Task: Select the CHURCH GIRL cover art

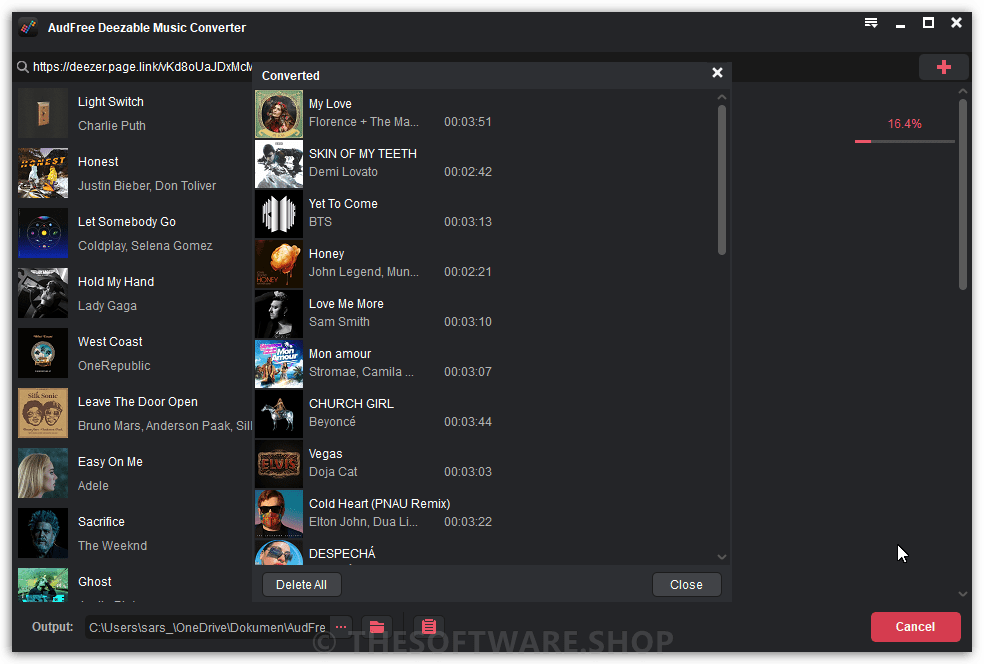Action: (x=279, y=414)
